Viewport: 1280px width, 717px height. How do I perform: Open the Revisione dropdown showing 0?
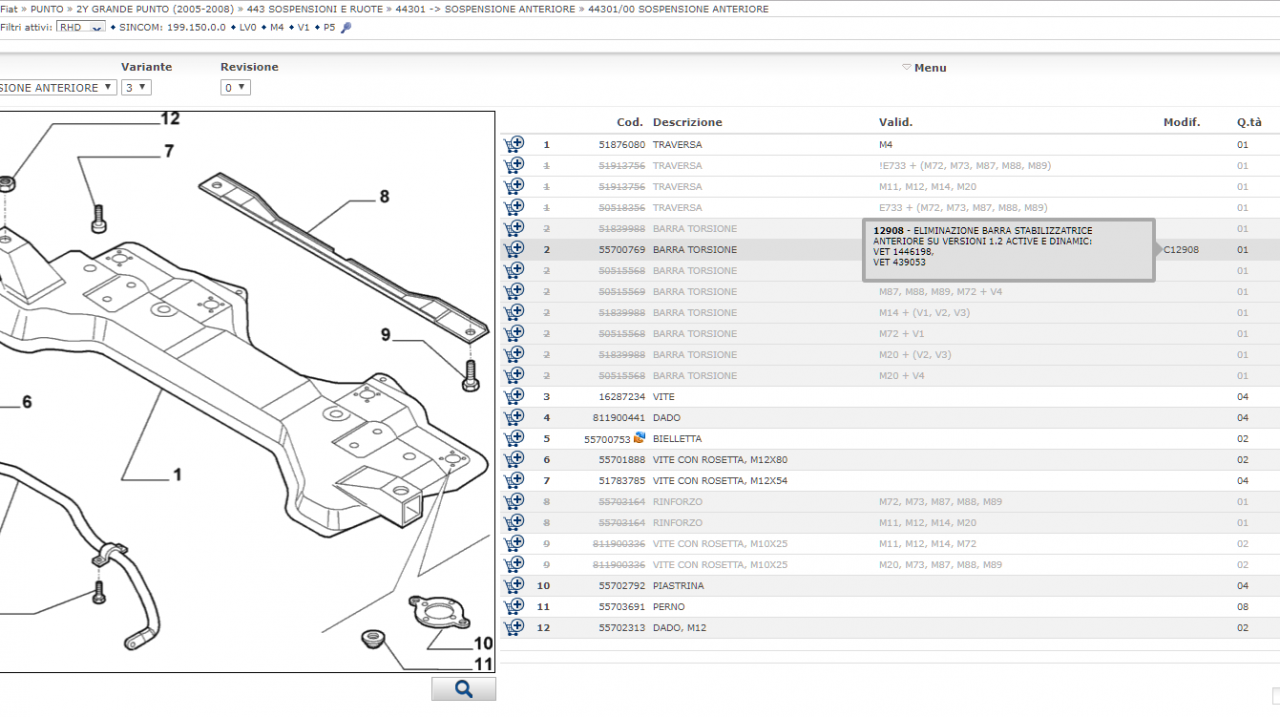[235, 88]
